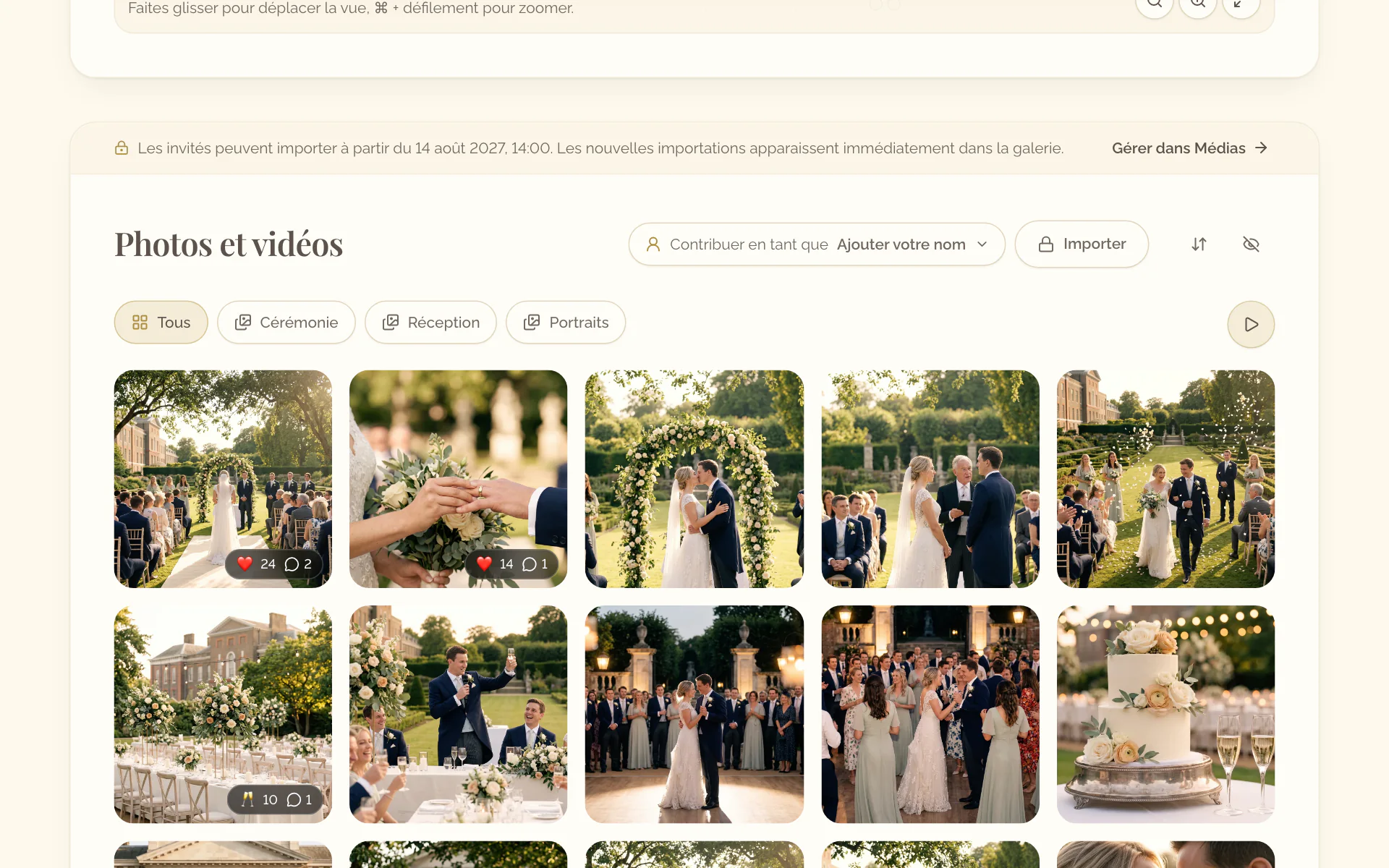Screen dimensions: 1389x868
Task: Click the text Les invités peuvent importer notice
Action: 600,148
